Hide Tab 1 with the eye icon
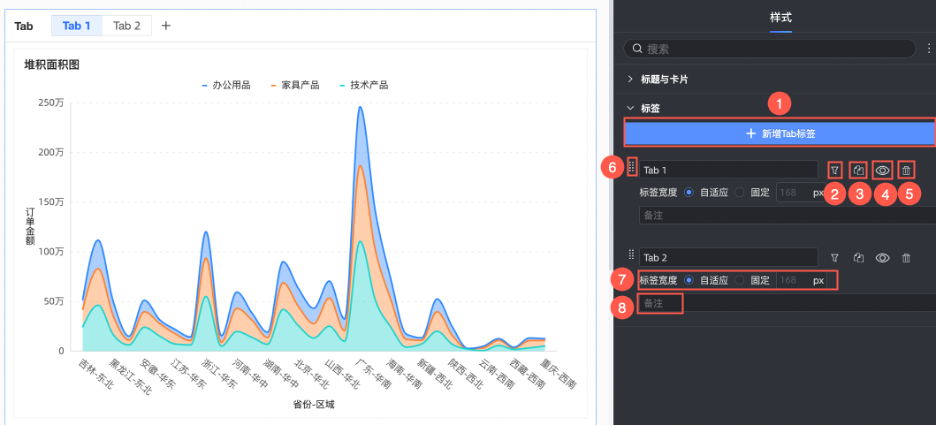 click(x=882, y=171)
